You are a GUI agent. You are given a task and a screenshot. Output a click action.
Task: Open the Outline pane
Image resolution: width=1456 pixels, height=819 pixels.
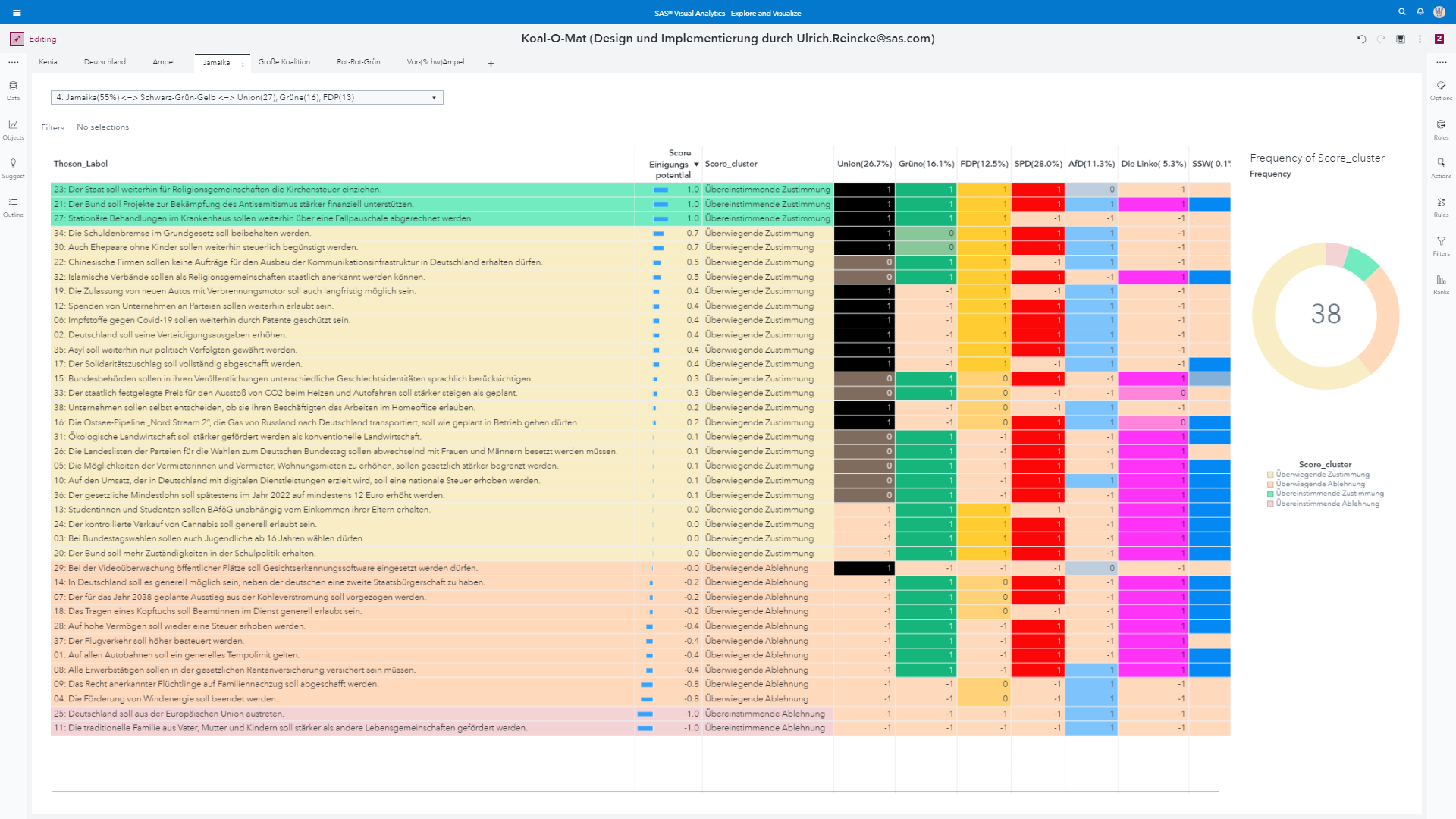pyautogui.click(x=13, y=207)
